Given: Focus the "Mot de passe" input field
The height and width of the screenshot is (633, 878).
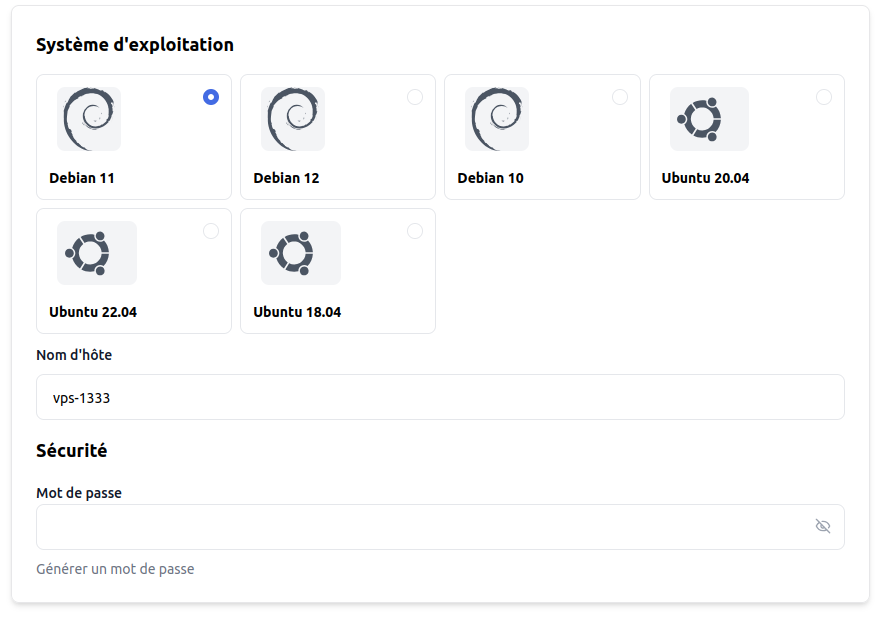Looking at the screenshot, I should (x=420, y=527).
